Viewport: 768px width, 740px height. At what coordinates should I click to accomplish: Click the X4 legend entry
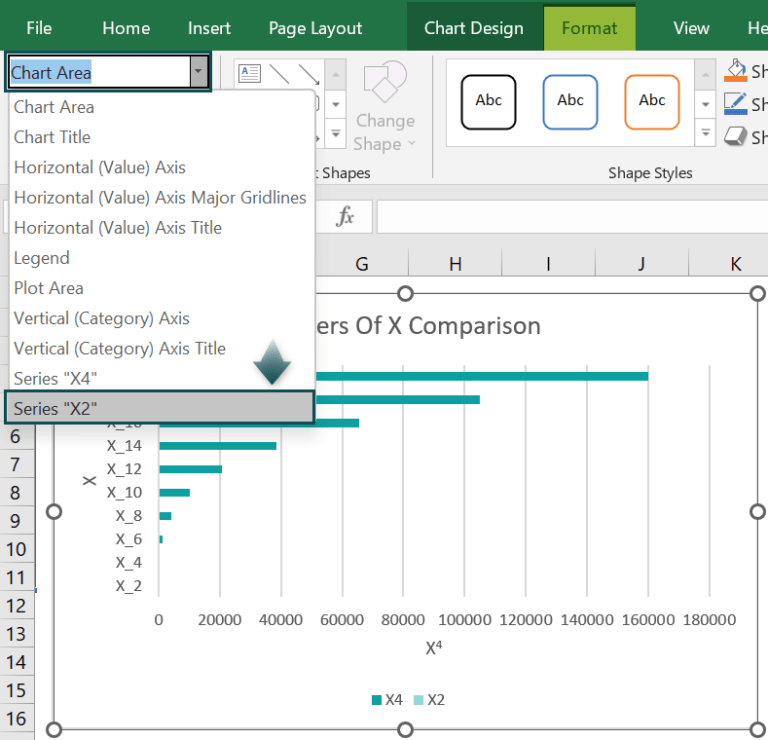tap(387, 699)
